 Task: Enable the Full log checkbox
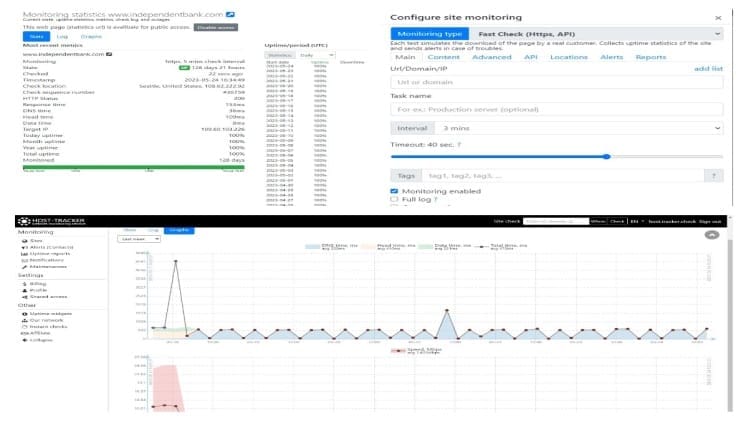click(x=394, y=199)
